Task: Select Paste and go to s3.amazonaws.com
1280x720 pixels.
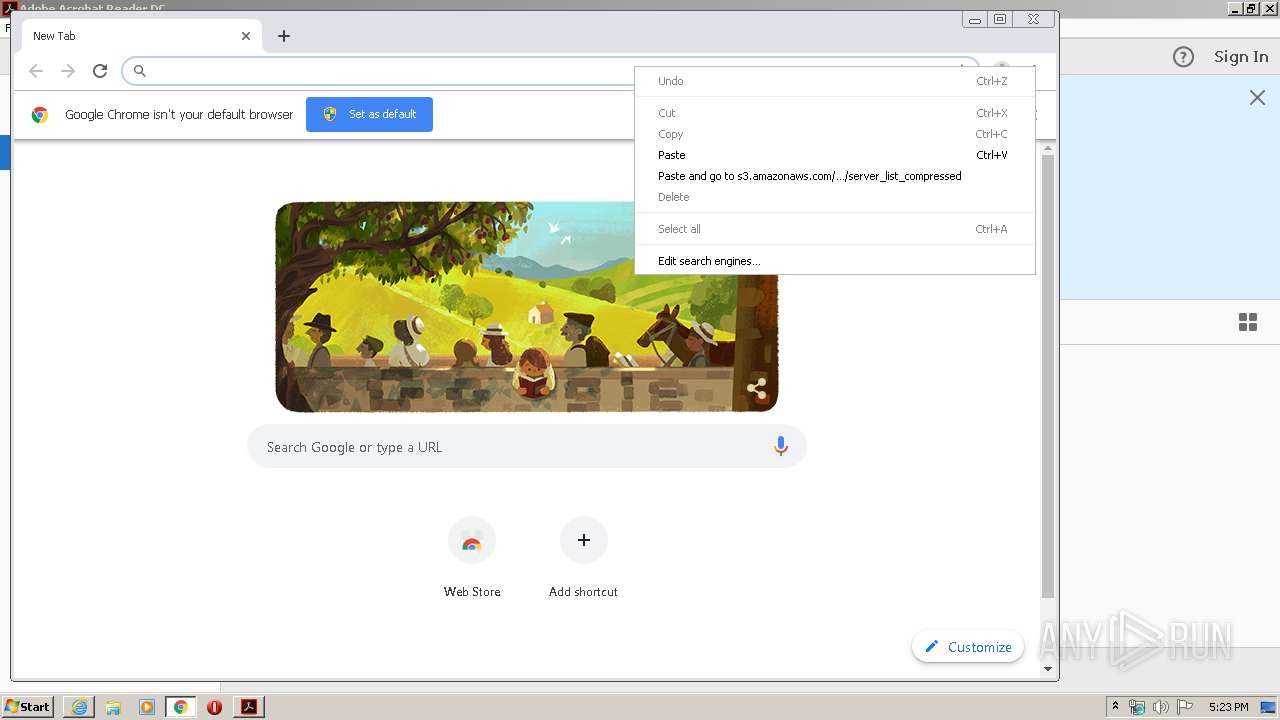Action: pyautogui.click(x=834, y=176)
